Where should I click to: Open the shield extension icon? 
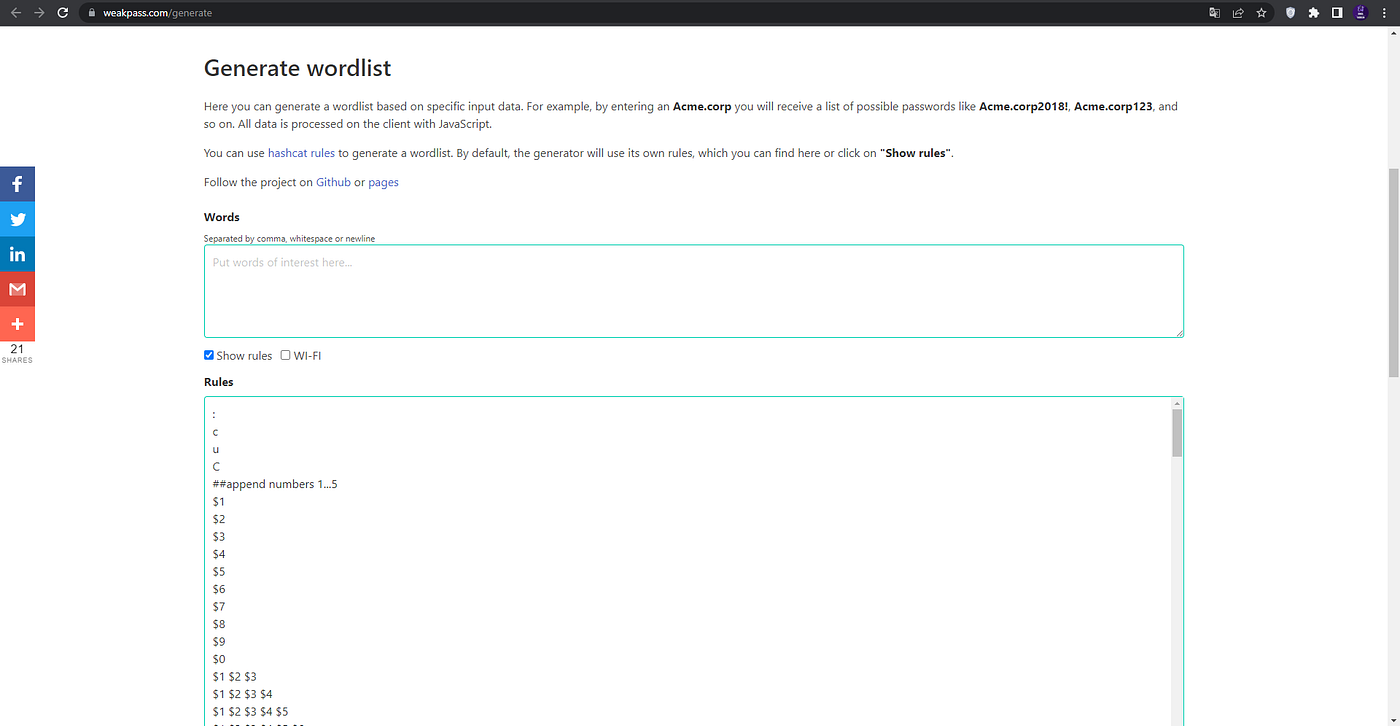pos(1290,13)
